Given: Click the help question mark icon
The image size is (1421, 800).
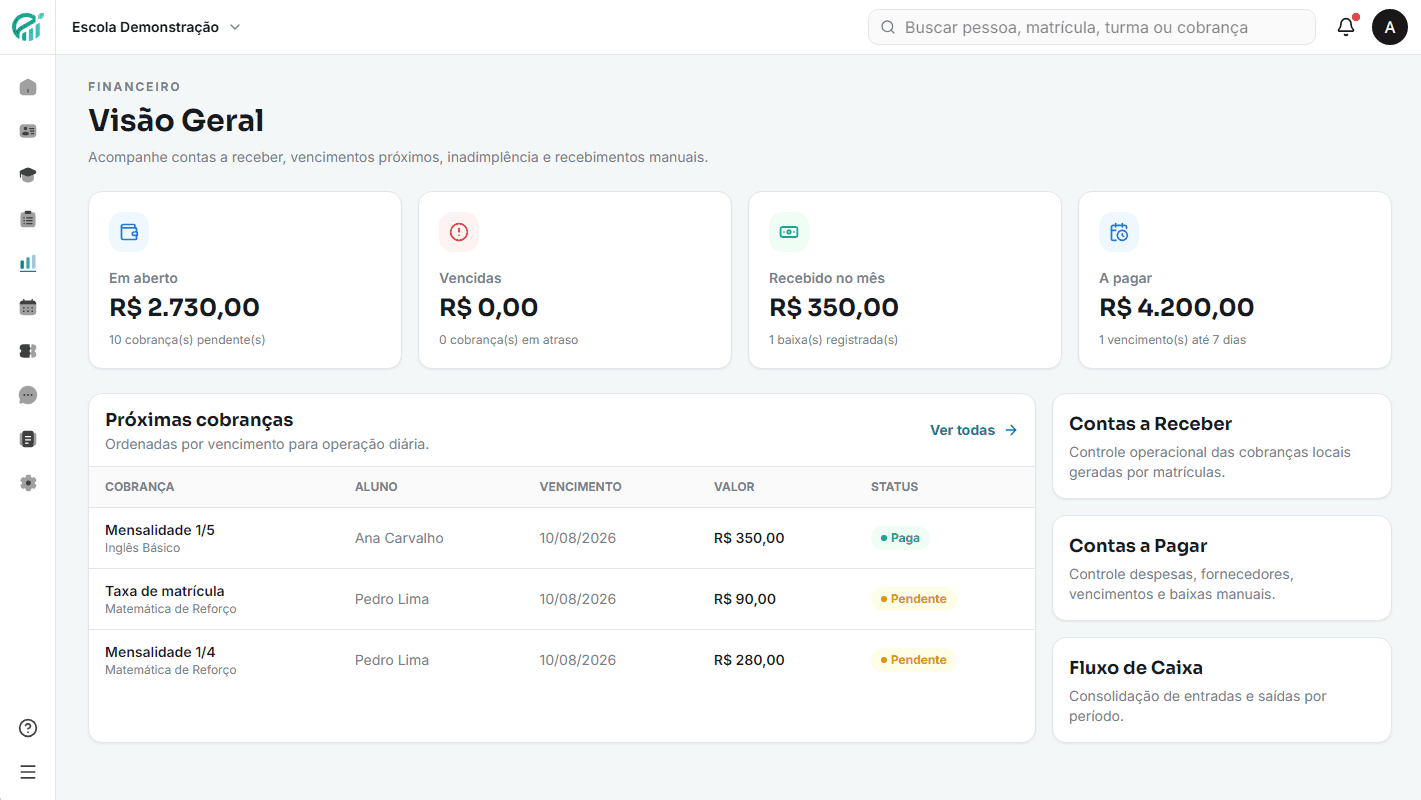Looking at the screenshot, I should (x=28, y=728).
